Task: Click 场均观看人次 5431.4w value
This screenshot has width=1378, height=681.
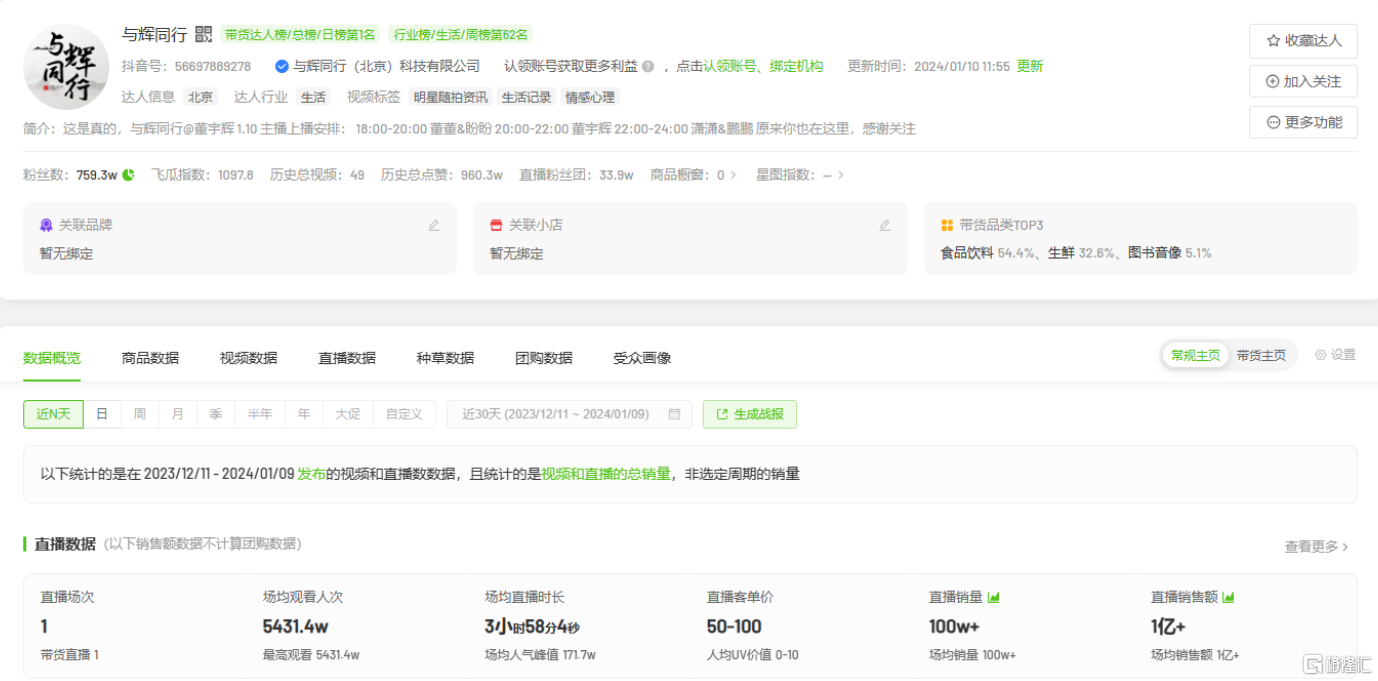Action: point(297,627)
